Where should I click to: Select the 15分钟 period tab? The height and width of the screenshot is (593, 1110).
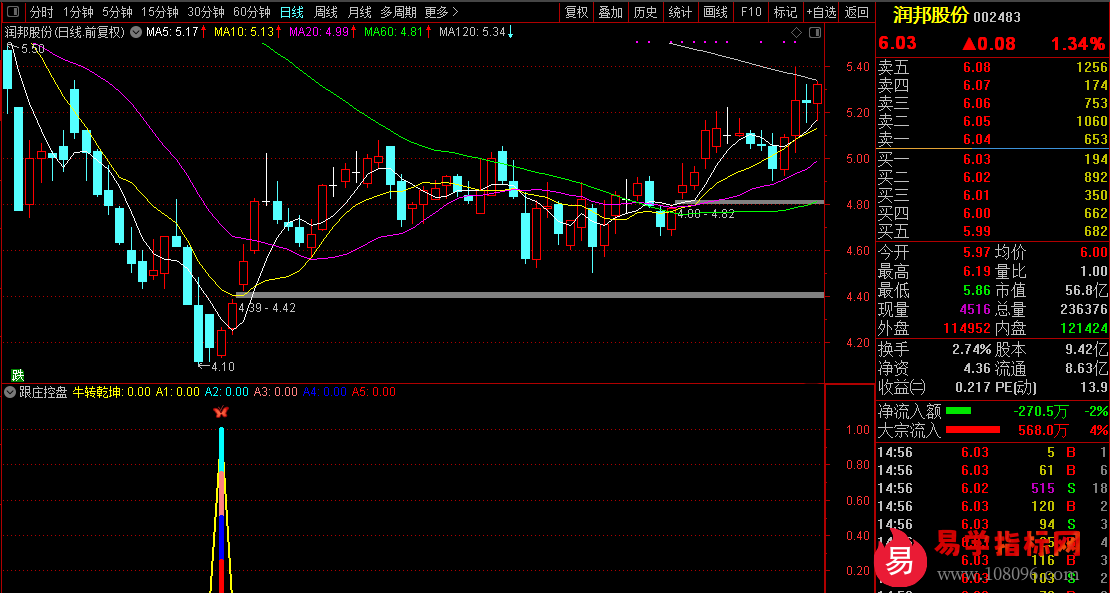tap(159, 11)
